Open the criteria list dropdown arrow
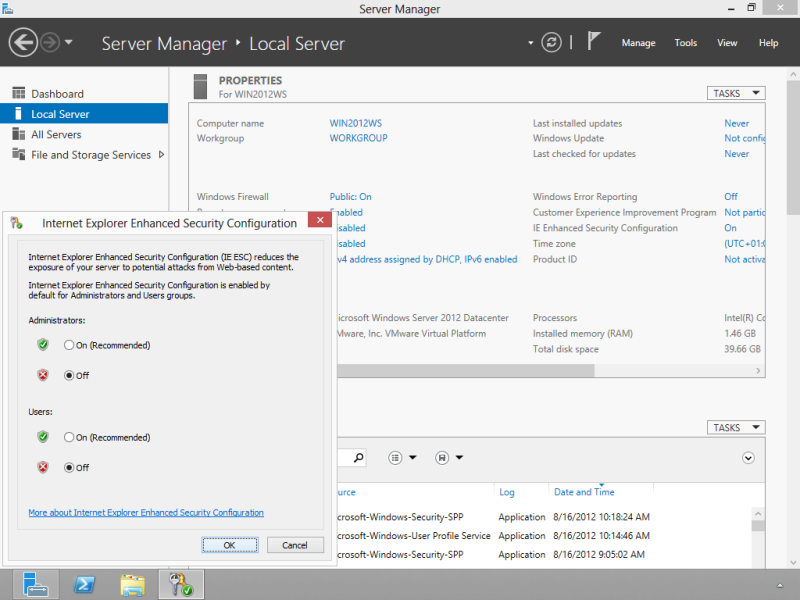The height and width of the screenshot is (600, 800). pos(413,458)
